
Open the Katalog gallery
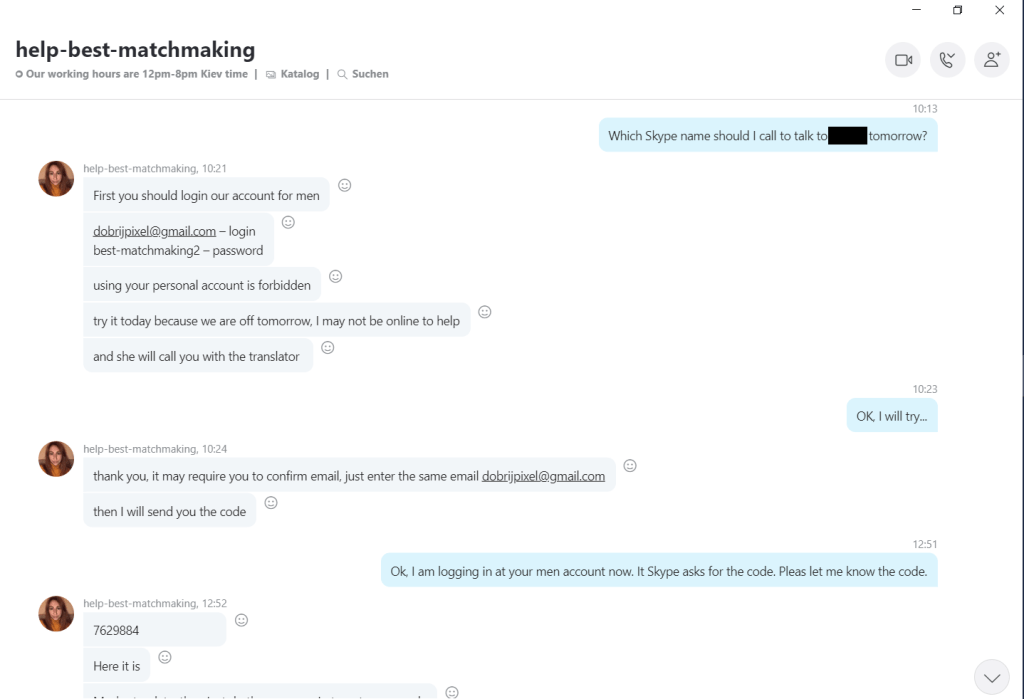(293, 74)
